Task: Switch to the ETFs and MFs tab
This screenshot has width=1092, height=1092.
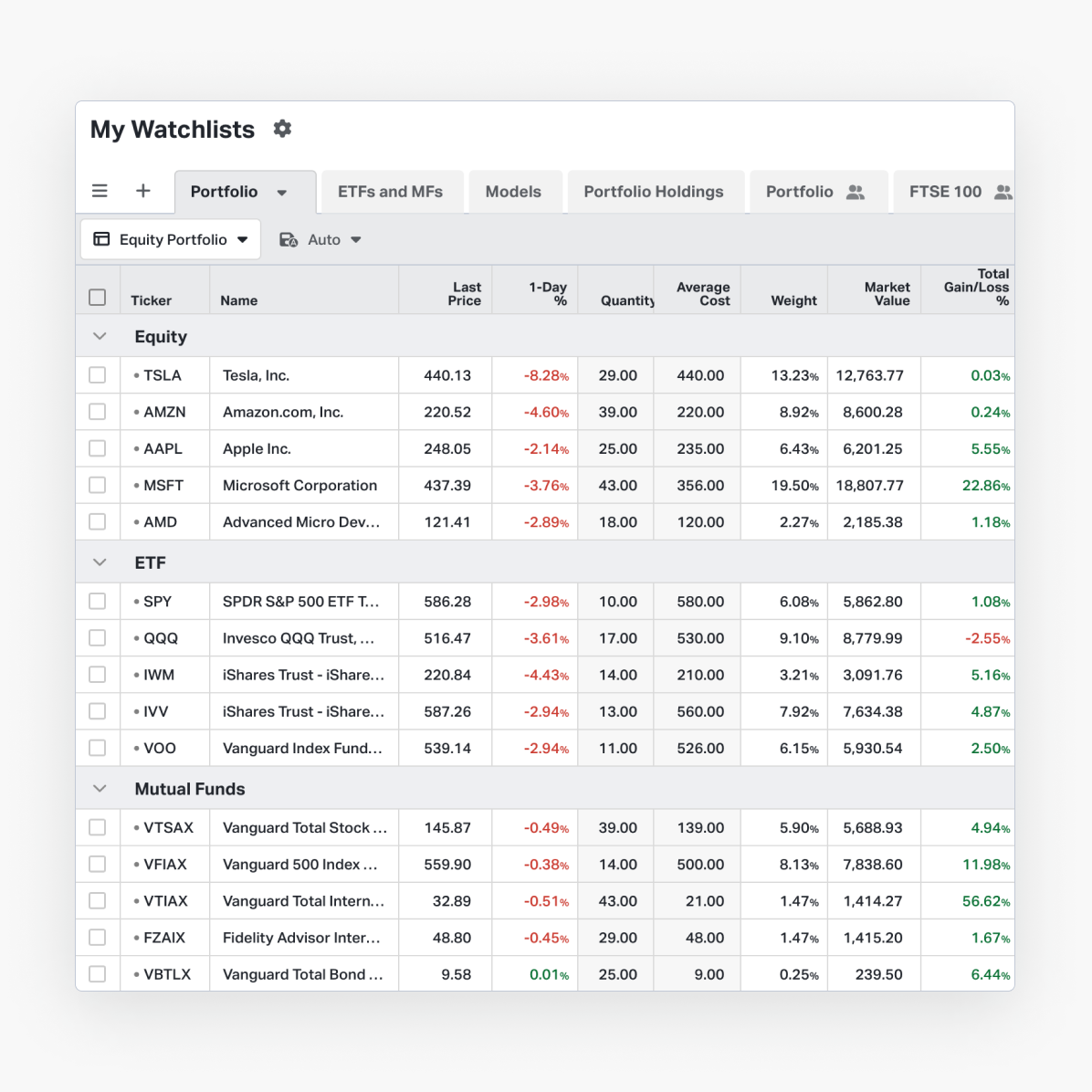Action: click(390, 192)
